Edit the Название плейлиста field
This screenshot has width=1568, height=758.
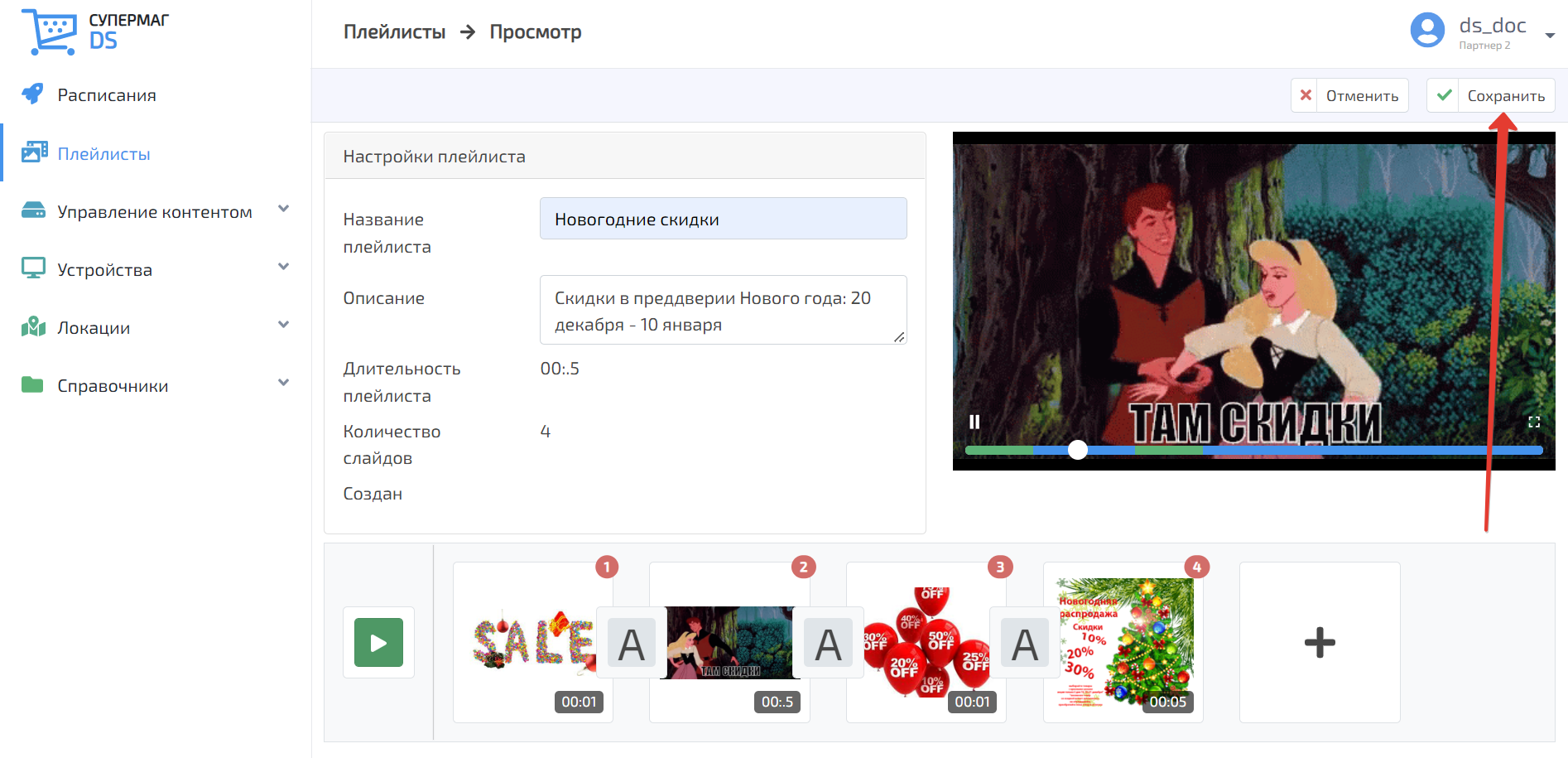[723, 219]
